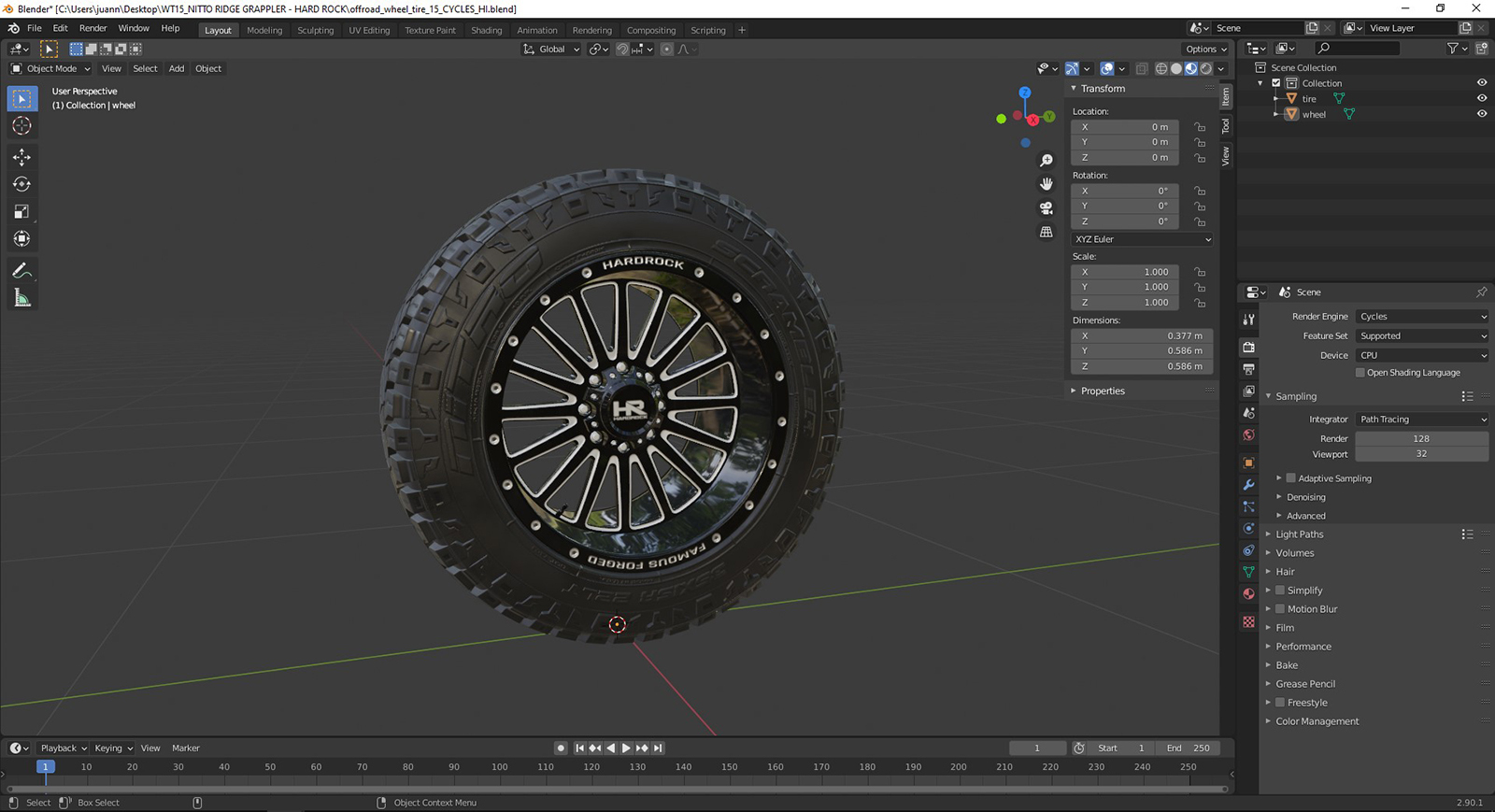The image size is (1495, 812).
Task: Click the Viewport samples 32 field
Action: tap(1422, 454)
